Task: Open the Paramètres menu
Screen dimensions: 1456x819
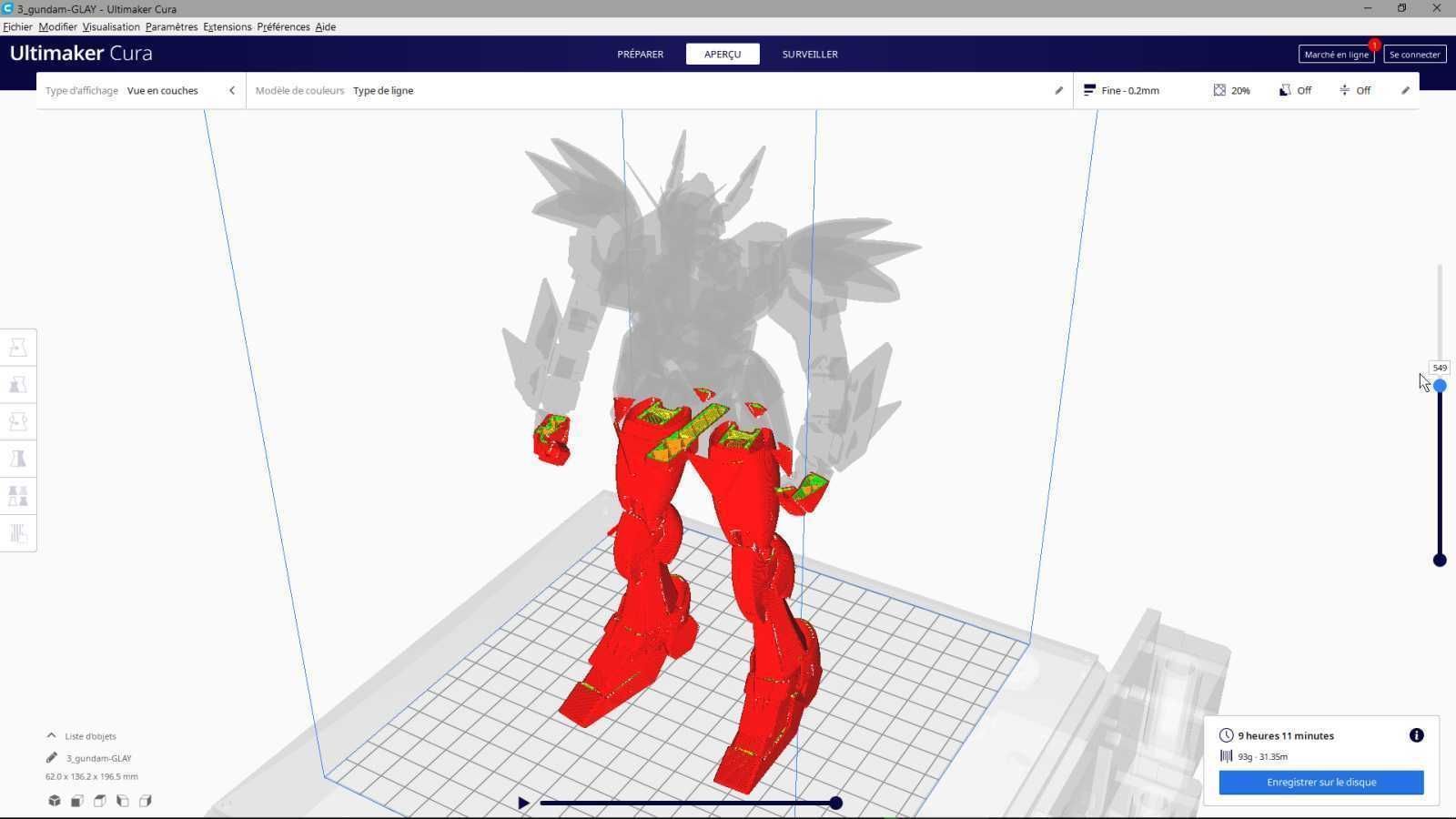Action: (171, 26)
